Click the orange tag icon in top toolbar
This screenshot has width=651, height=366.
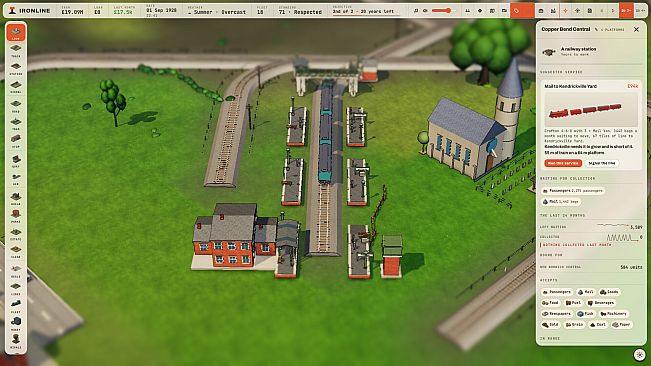point(516,11)
